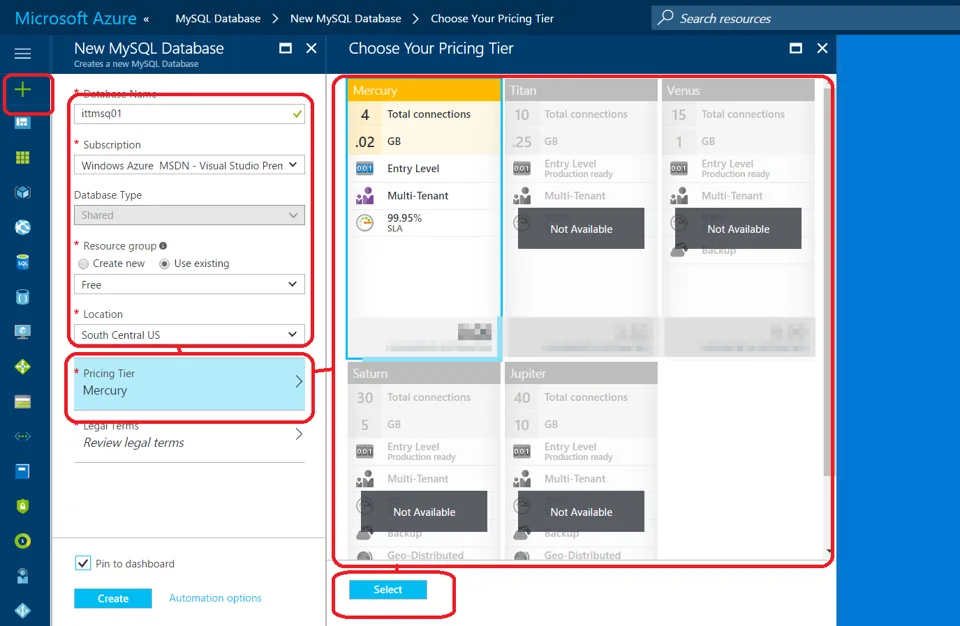Viewport: 960px width, 626px height.
Task: Open the Subscription dropdown
Action: 189,165
